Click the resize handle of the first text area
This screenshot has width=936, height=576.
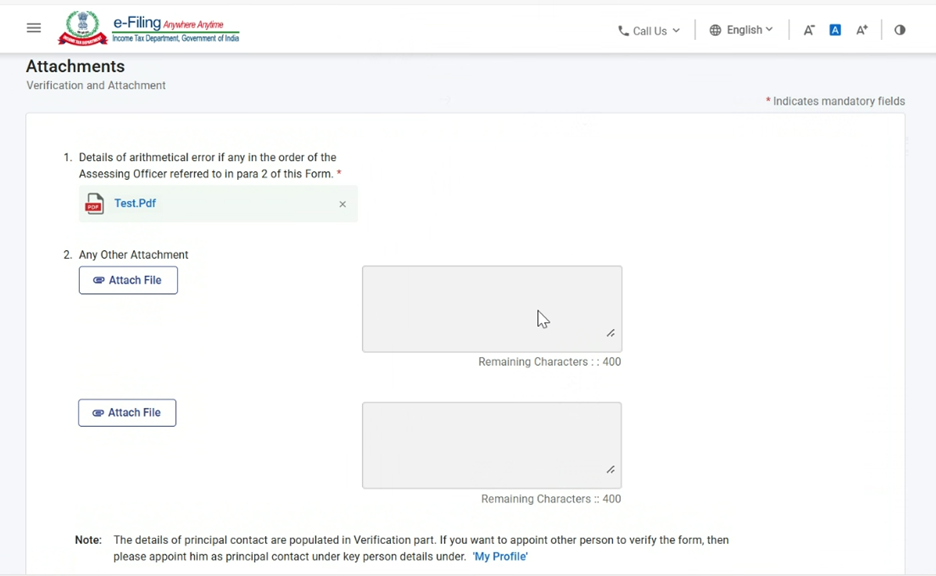[610, 333]
